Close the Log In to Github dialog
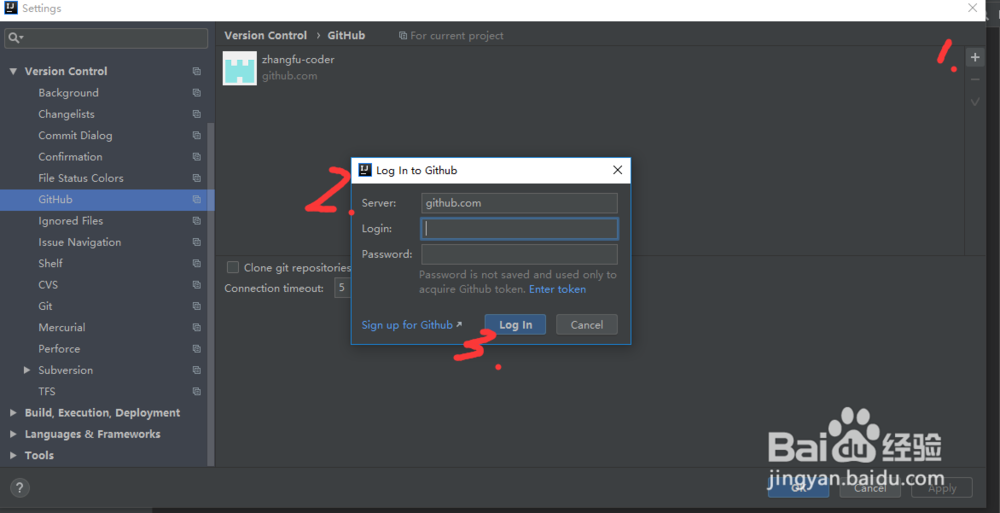Screen dimensions: 1000x513 pos(617,170)
